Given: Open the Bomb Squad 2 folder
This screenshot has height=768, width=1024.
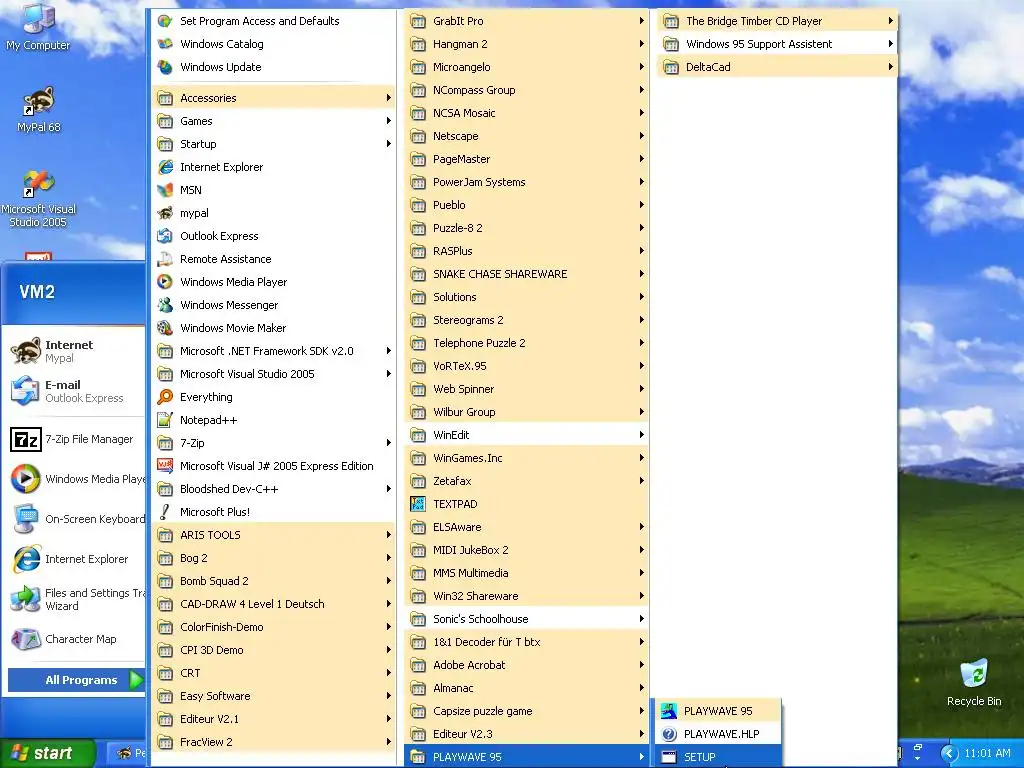Looking at the screenshot, I should (273, 581).
